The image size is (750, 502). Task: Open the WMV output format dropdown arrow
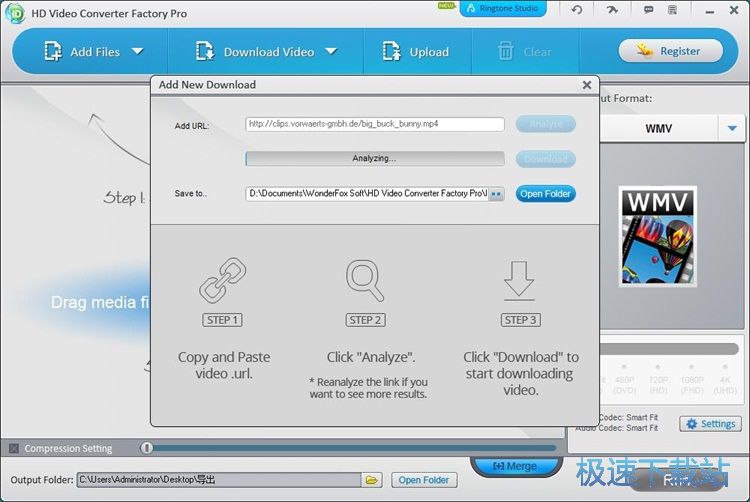point(731,128)
